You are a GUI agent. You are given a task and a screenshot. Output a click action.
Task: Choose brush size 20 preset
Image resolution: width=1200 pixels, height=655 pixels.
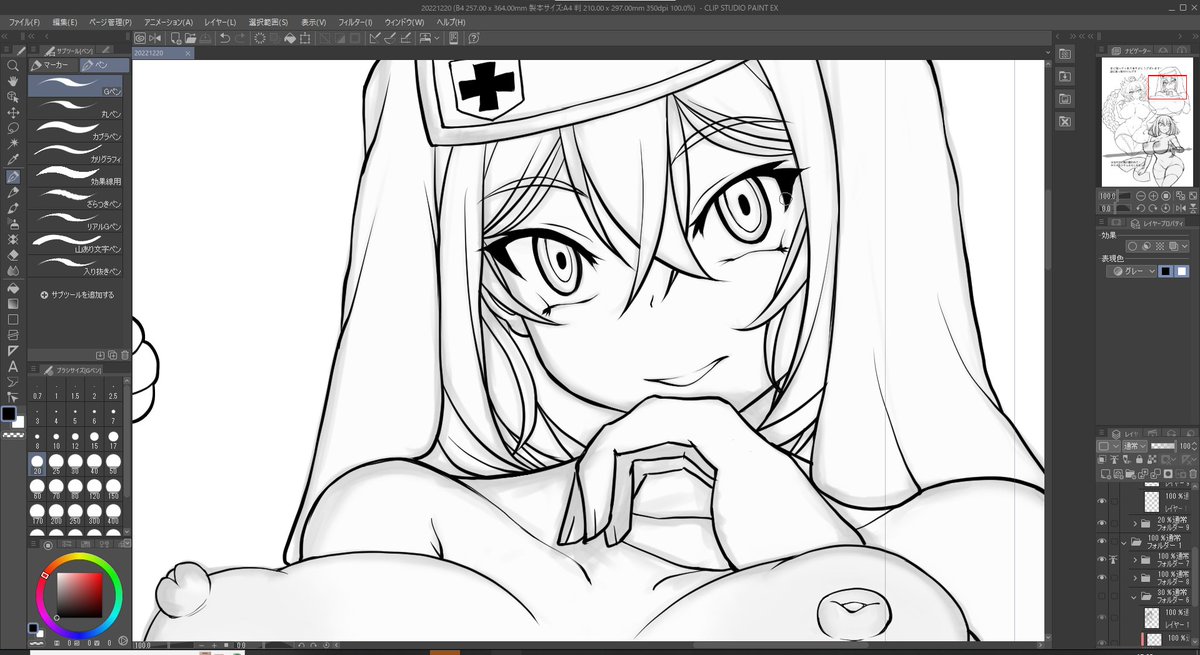(37, 462)
